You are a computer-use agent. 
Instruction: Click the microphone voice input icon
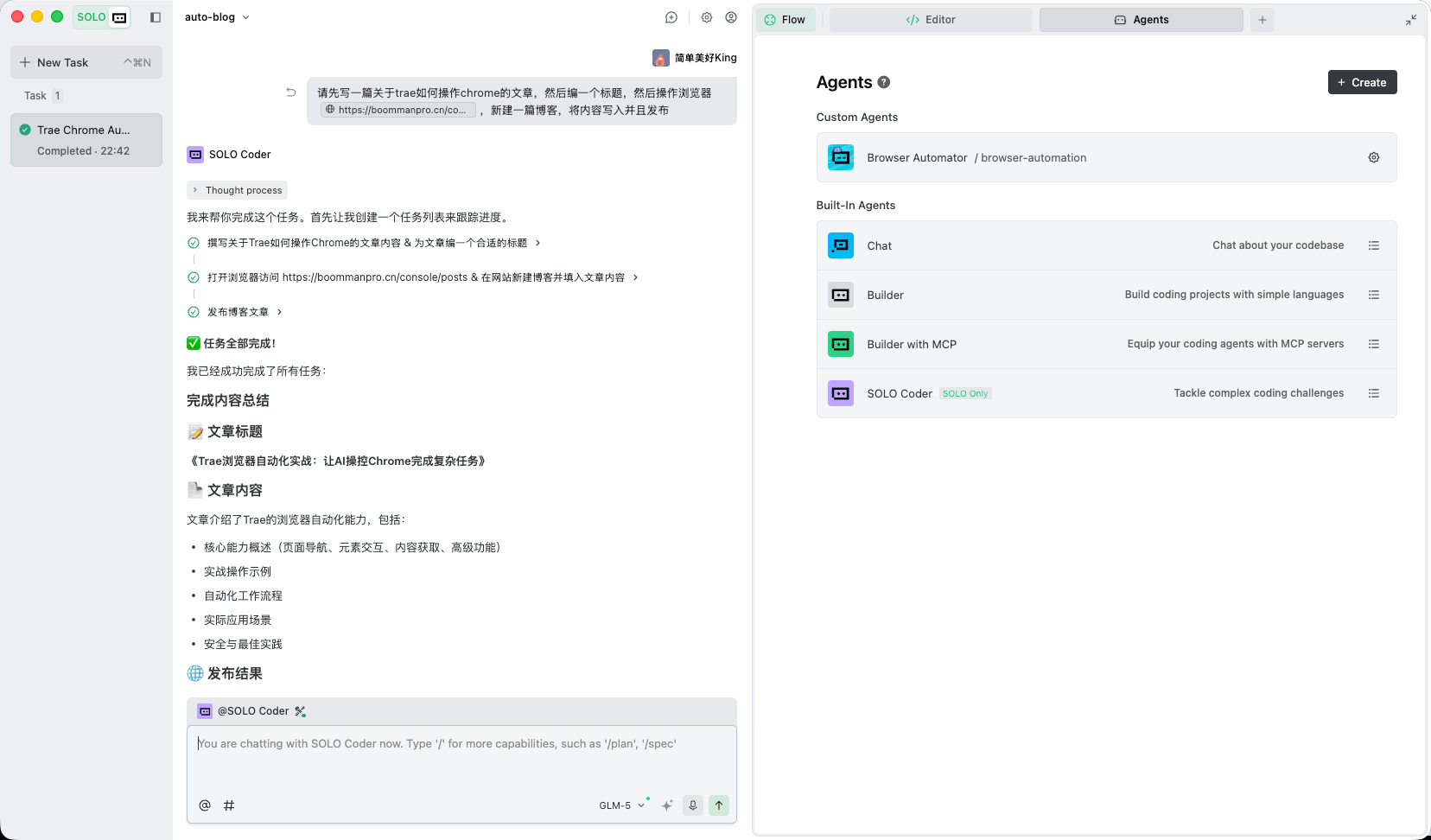[x=693, y=805]
